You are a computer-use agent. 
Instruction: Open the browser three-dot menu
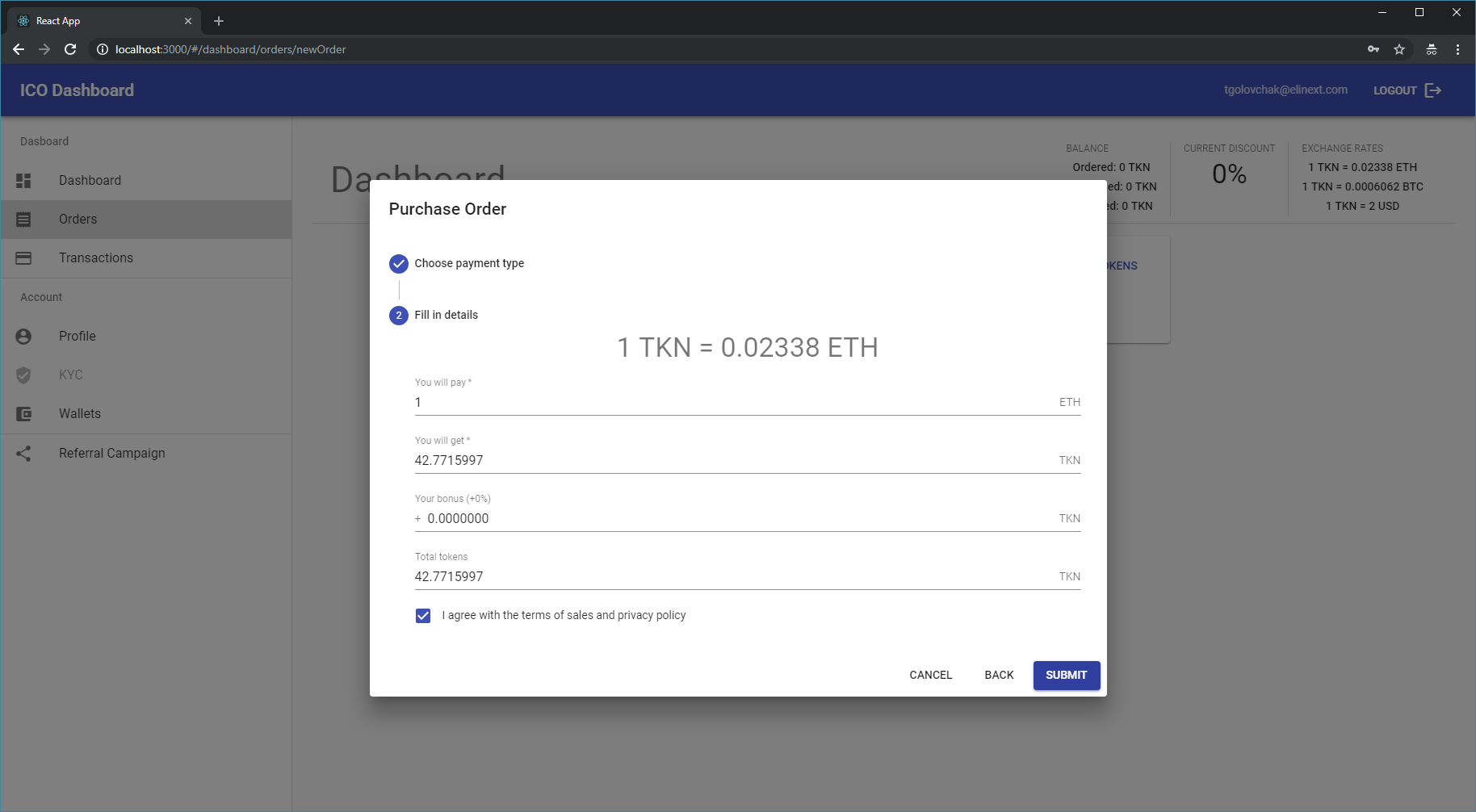click(1457, 49)
